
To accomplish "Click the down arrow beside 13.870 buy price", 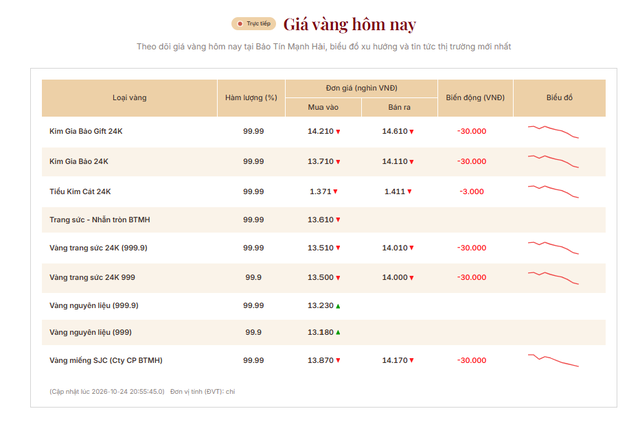I will coord(338,360).
